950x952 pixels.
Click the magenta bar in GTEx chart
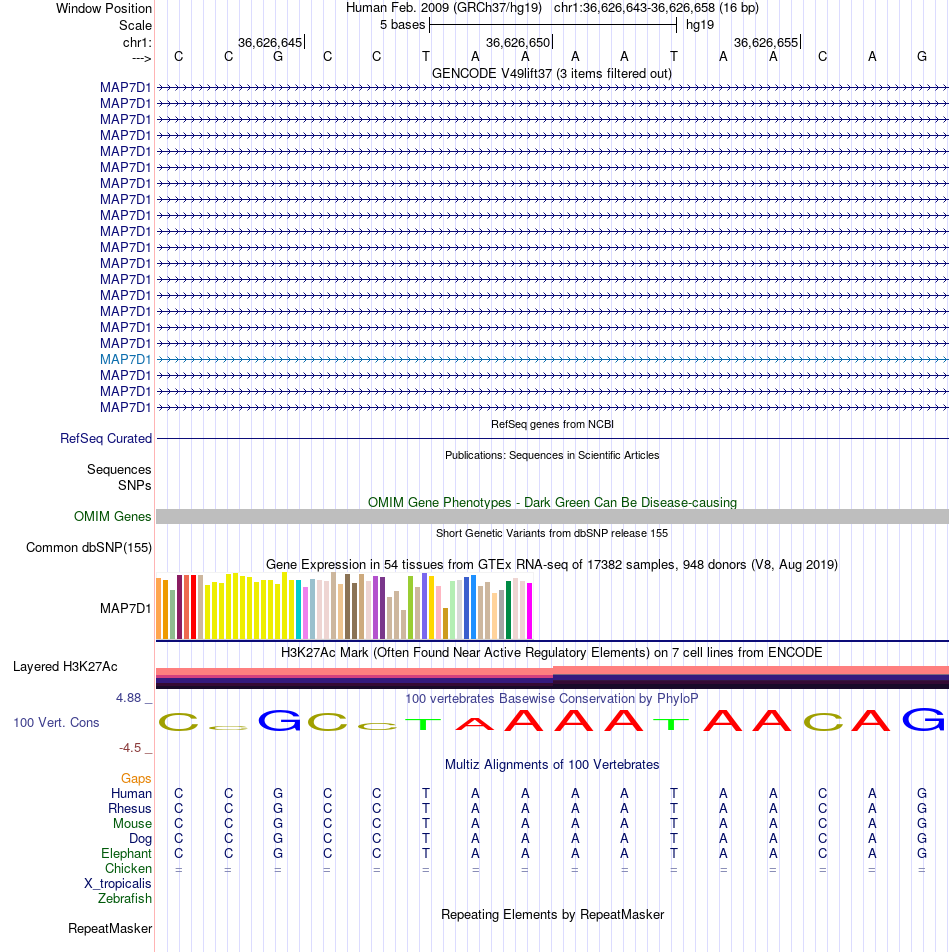[x=529, y=611]
